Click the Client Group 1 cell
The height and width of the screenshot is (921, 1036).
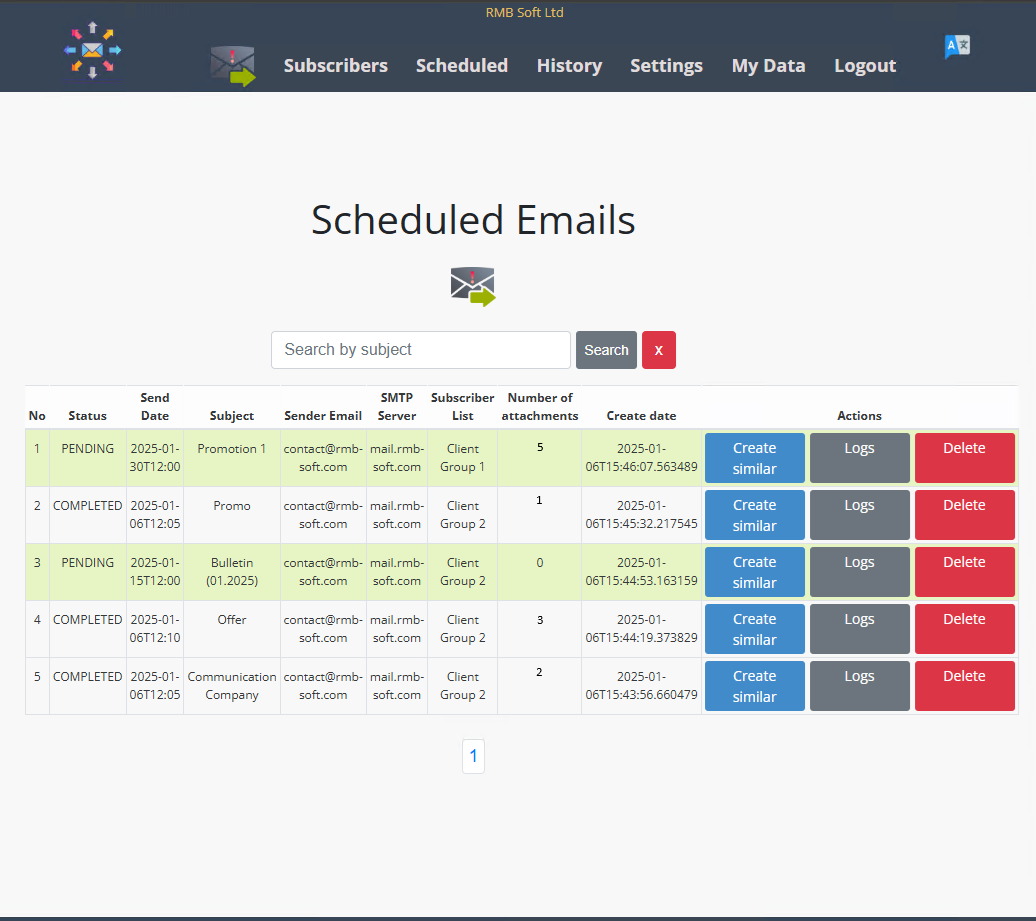click(x=462, y=458)
